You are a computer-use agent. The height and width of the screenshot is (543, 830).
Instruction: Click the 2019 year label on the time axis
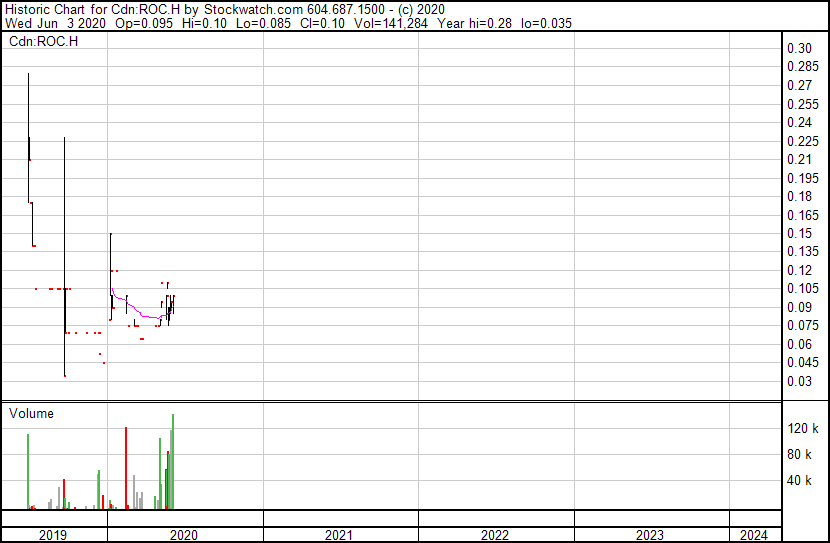pyautogui.click(x=53, y=535)
